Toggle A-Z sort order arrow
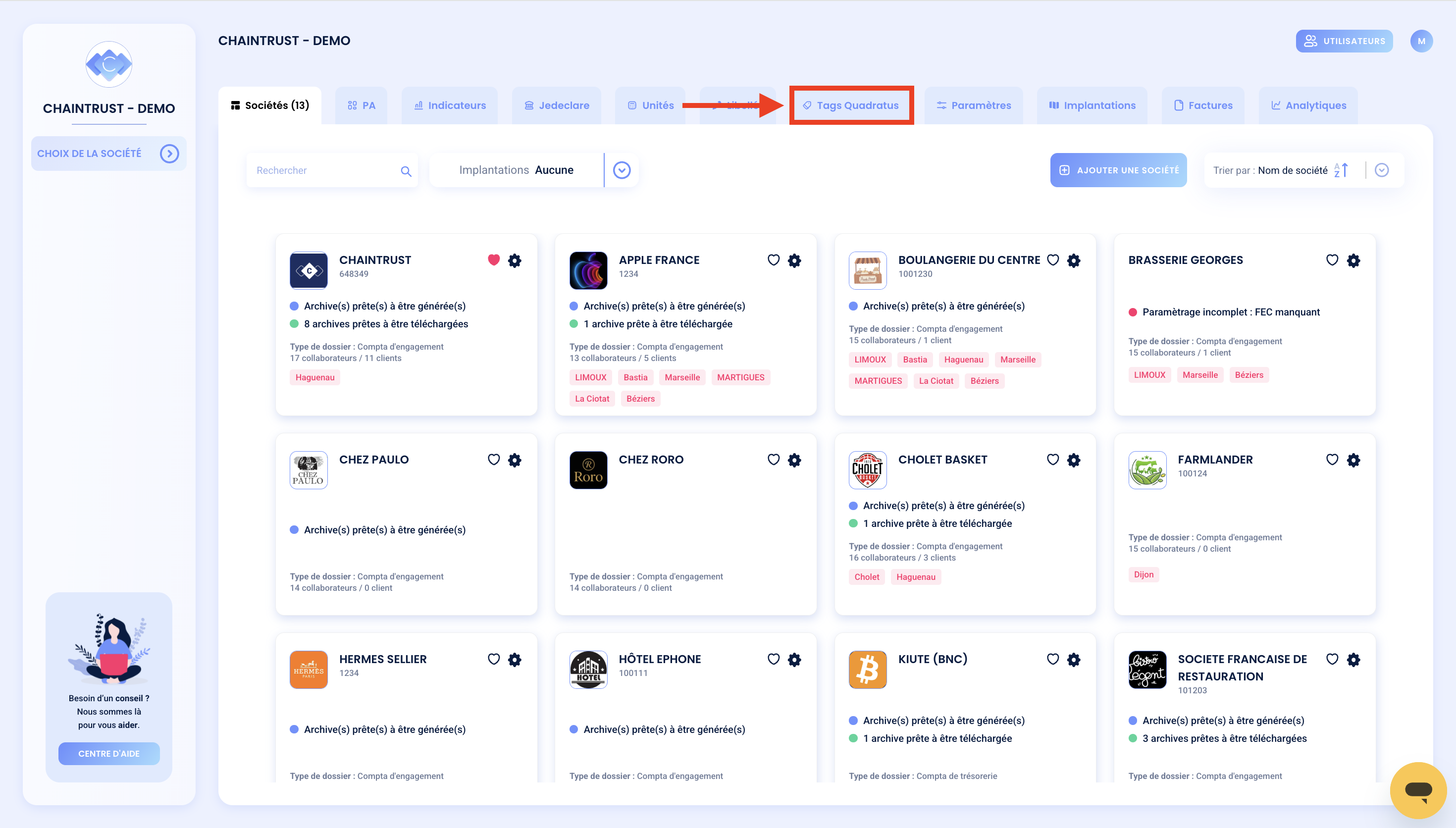This screenshot has height=828, width=1456. click(1341, 170)
